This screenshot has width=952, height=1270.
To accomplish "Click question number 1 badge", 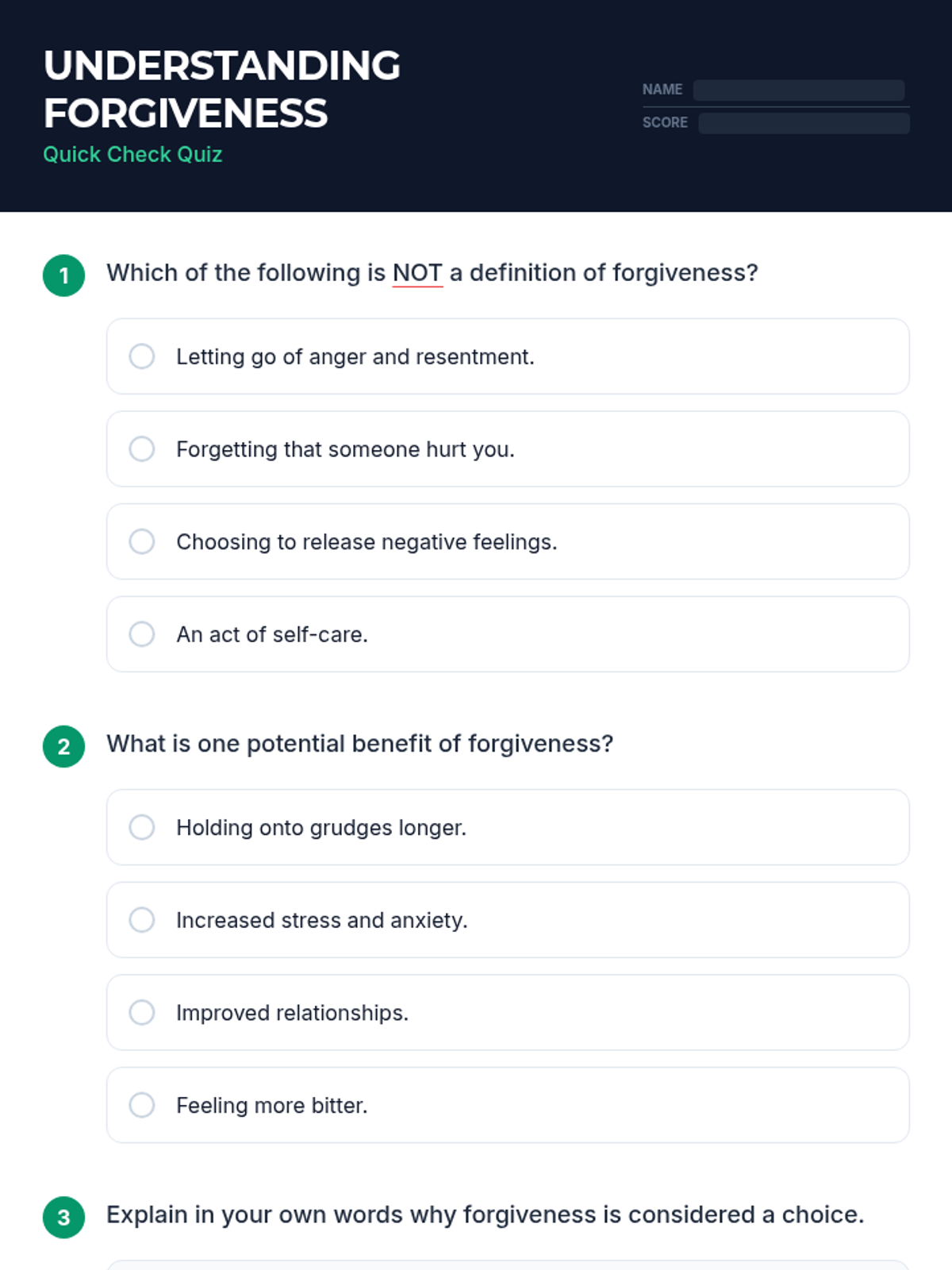I will [64, 275].
